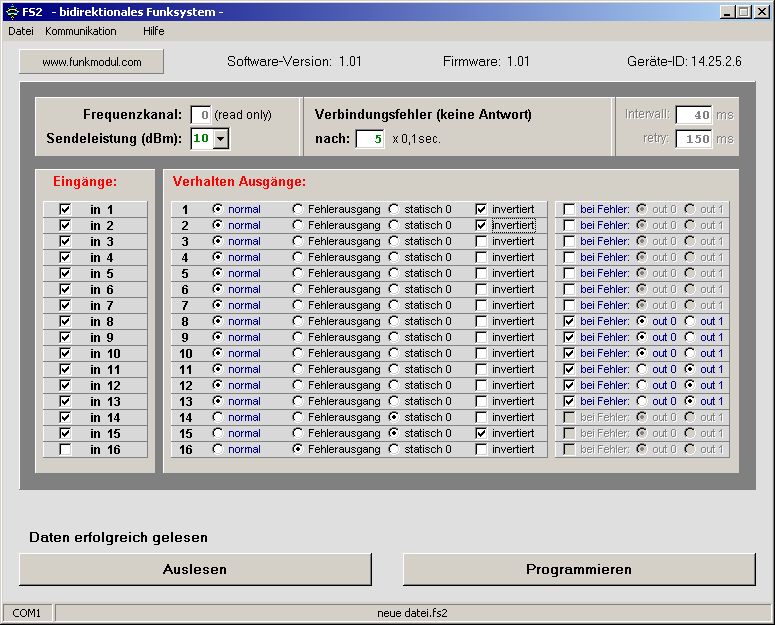
Task: Click the Programmieren button
Action: [579, 569]
